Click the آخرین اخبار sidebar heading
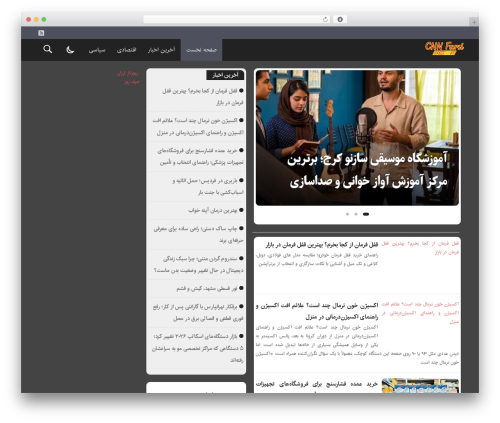The image size is (500, 423). point(225,75)
